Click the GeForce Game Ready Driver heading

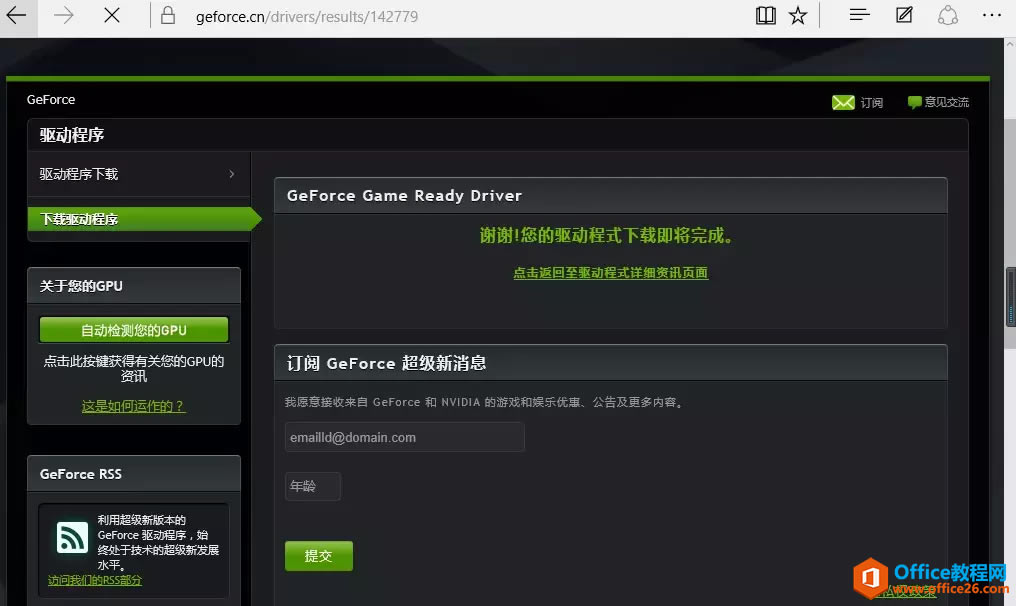[x=404, y=196]
